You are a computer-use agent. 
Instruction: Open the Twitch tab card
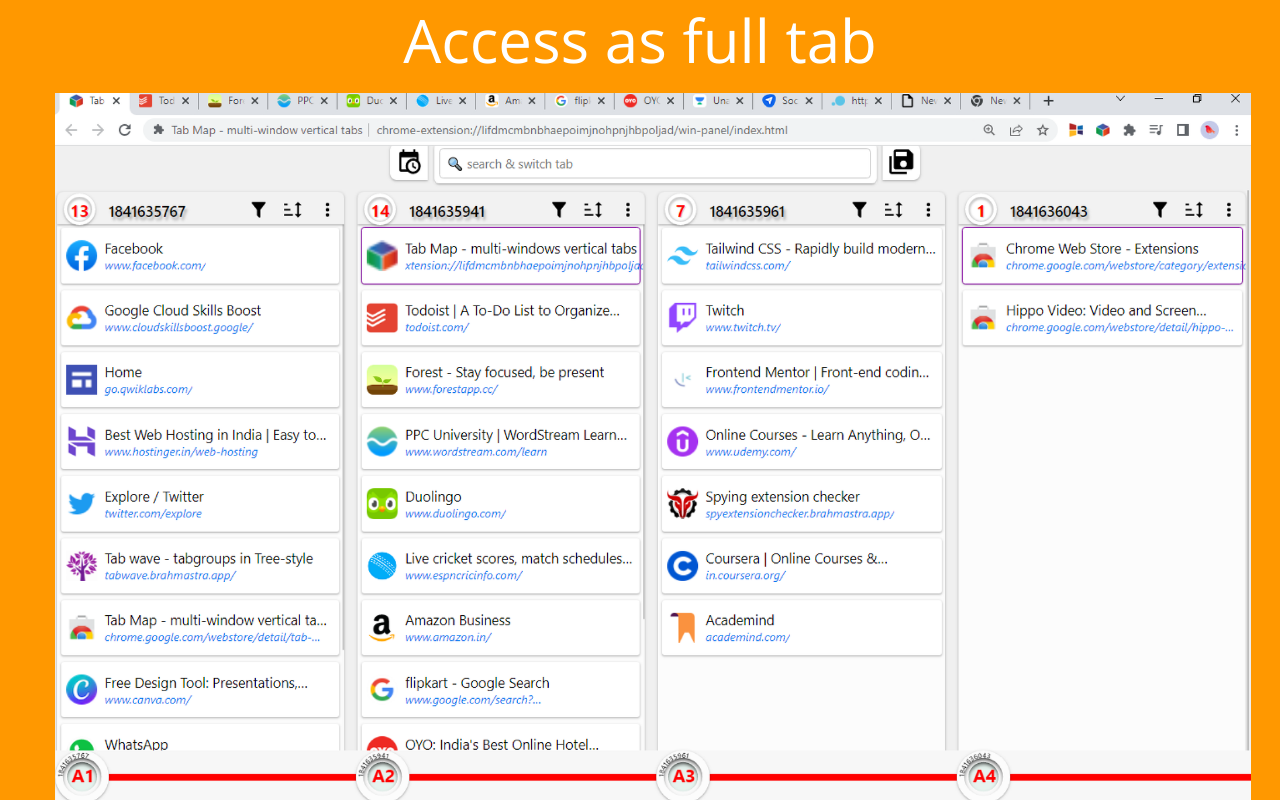pos(802,318)
